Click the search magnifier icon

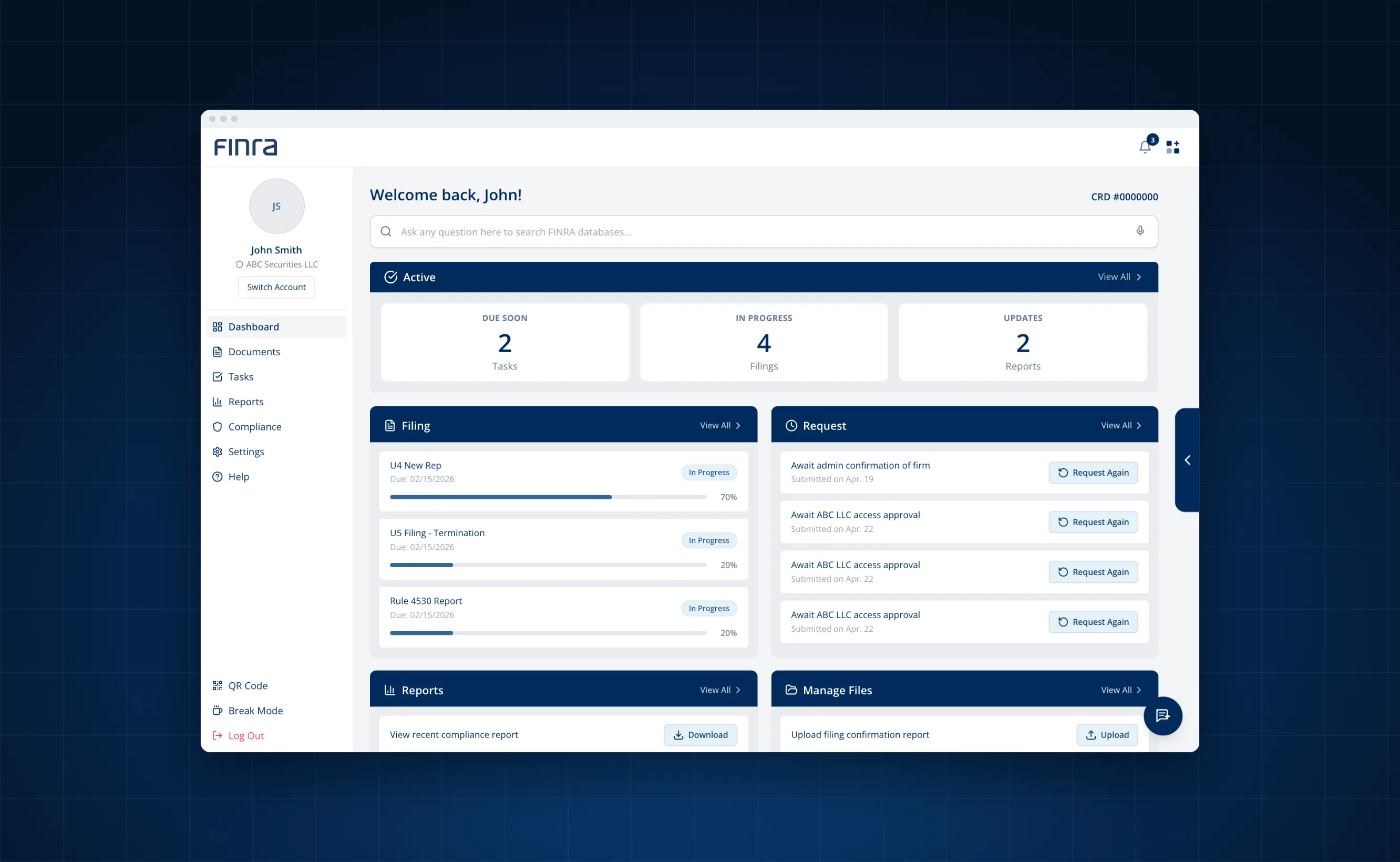click(386, 231)
